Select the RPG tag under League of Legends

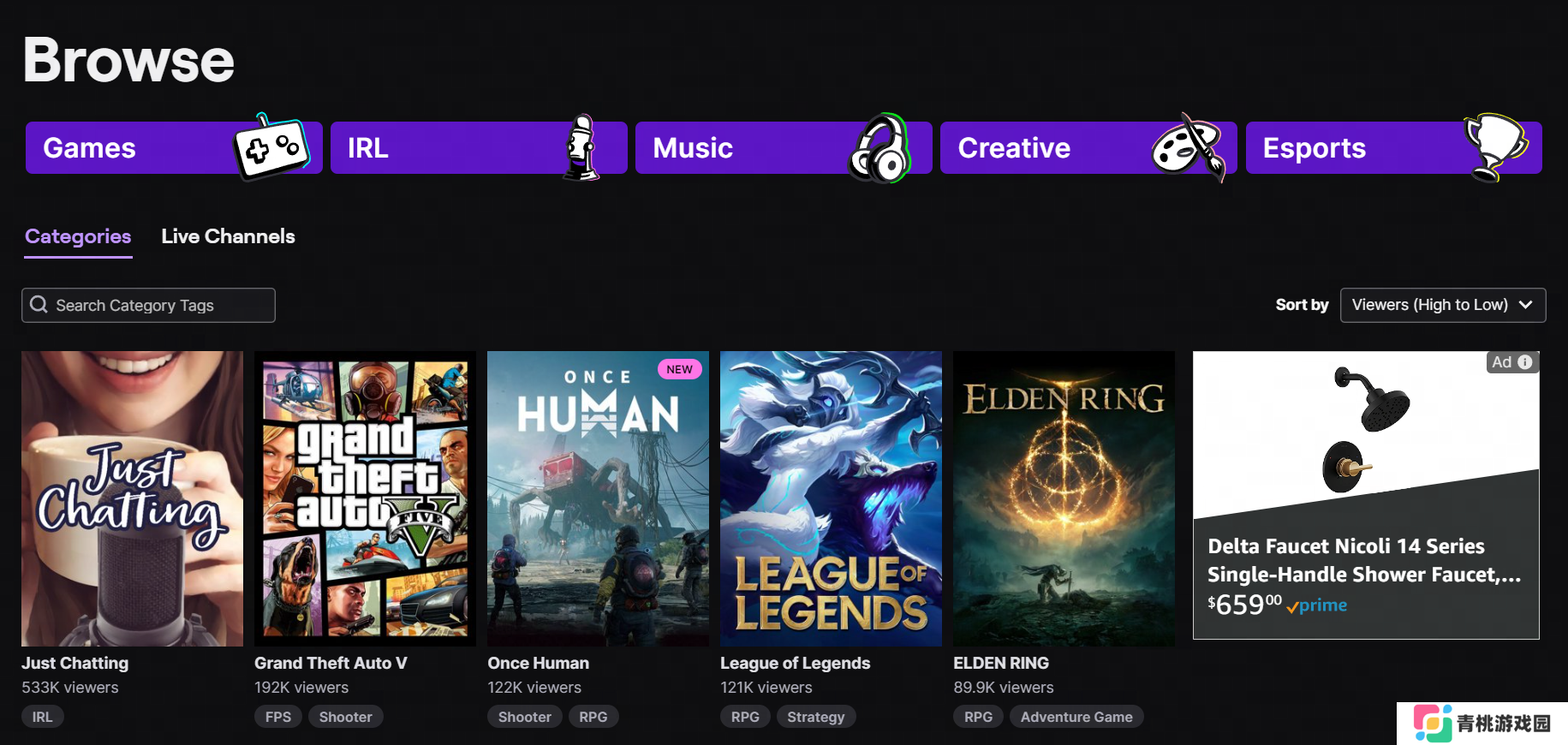[745, 717]
